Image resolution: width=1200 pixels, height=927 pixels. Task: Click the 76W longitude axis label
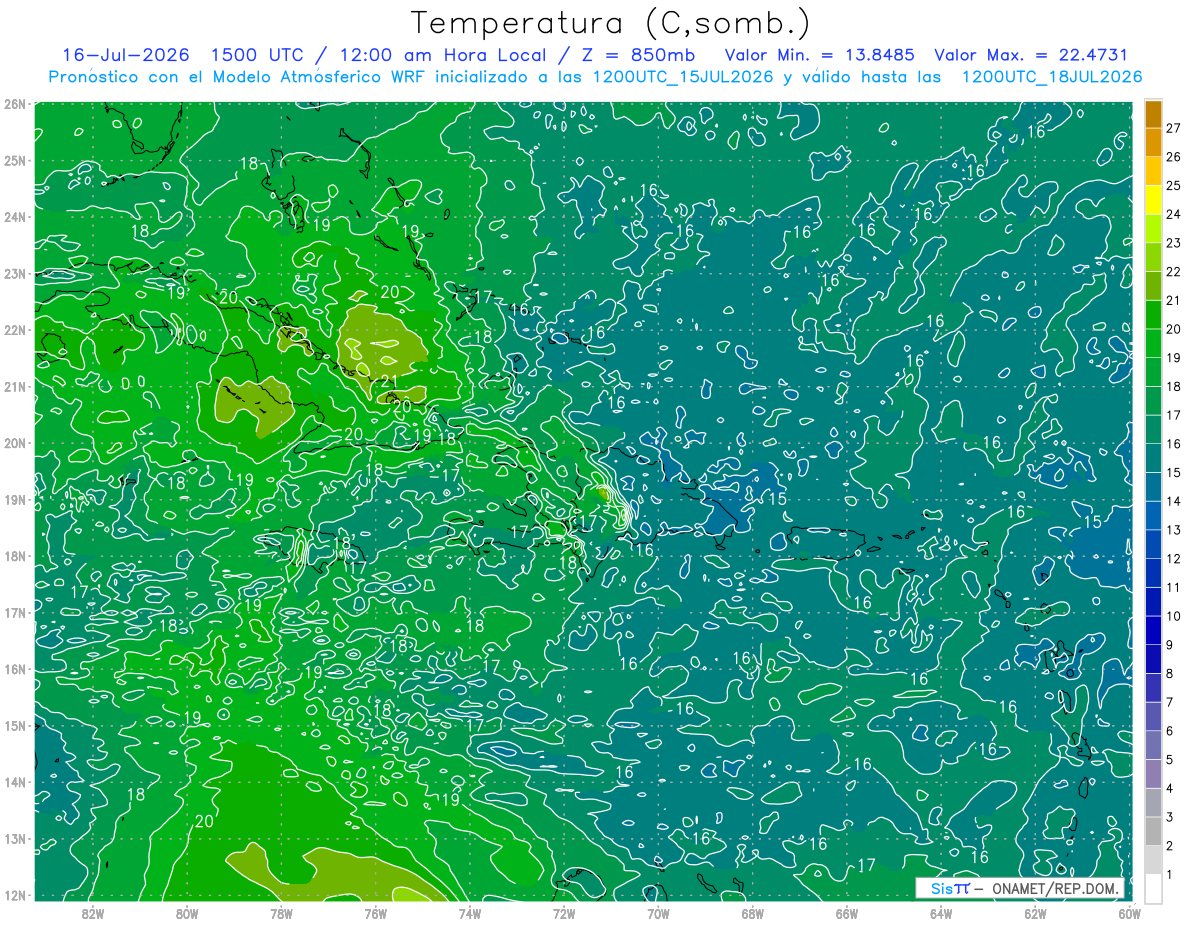coord(375,913)
